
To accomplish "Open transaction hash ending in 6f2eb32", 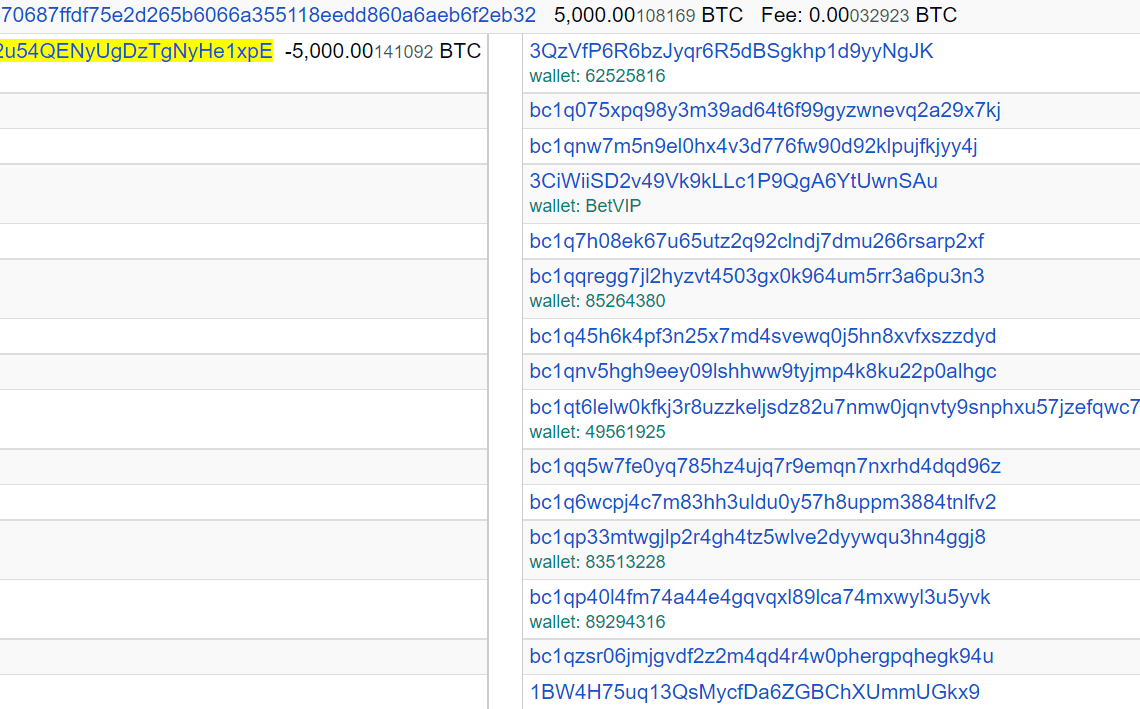I will click(x=268, y=15).
